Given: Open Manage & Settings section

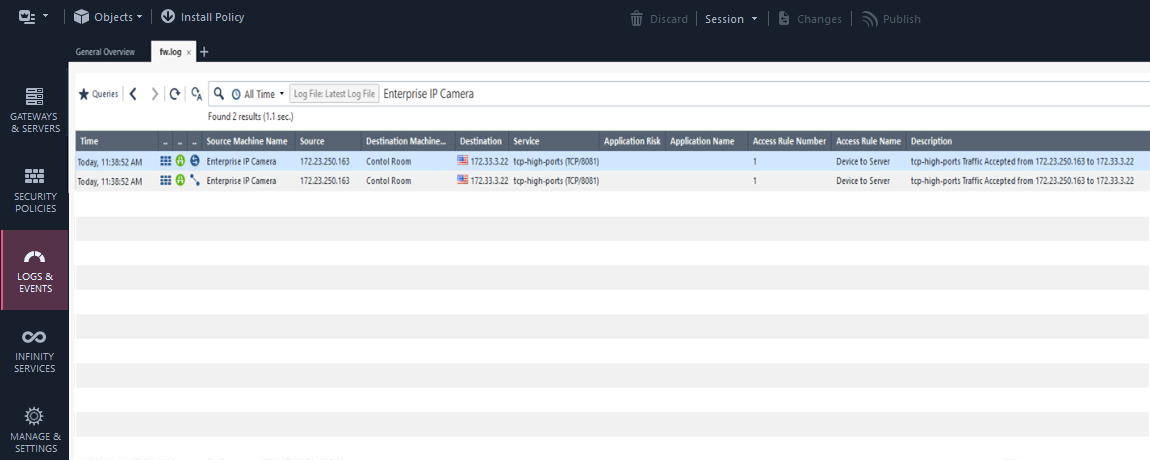Looking at the screenshot, I should (34, 431).
